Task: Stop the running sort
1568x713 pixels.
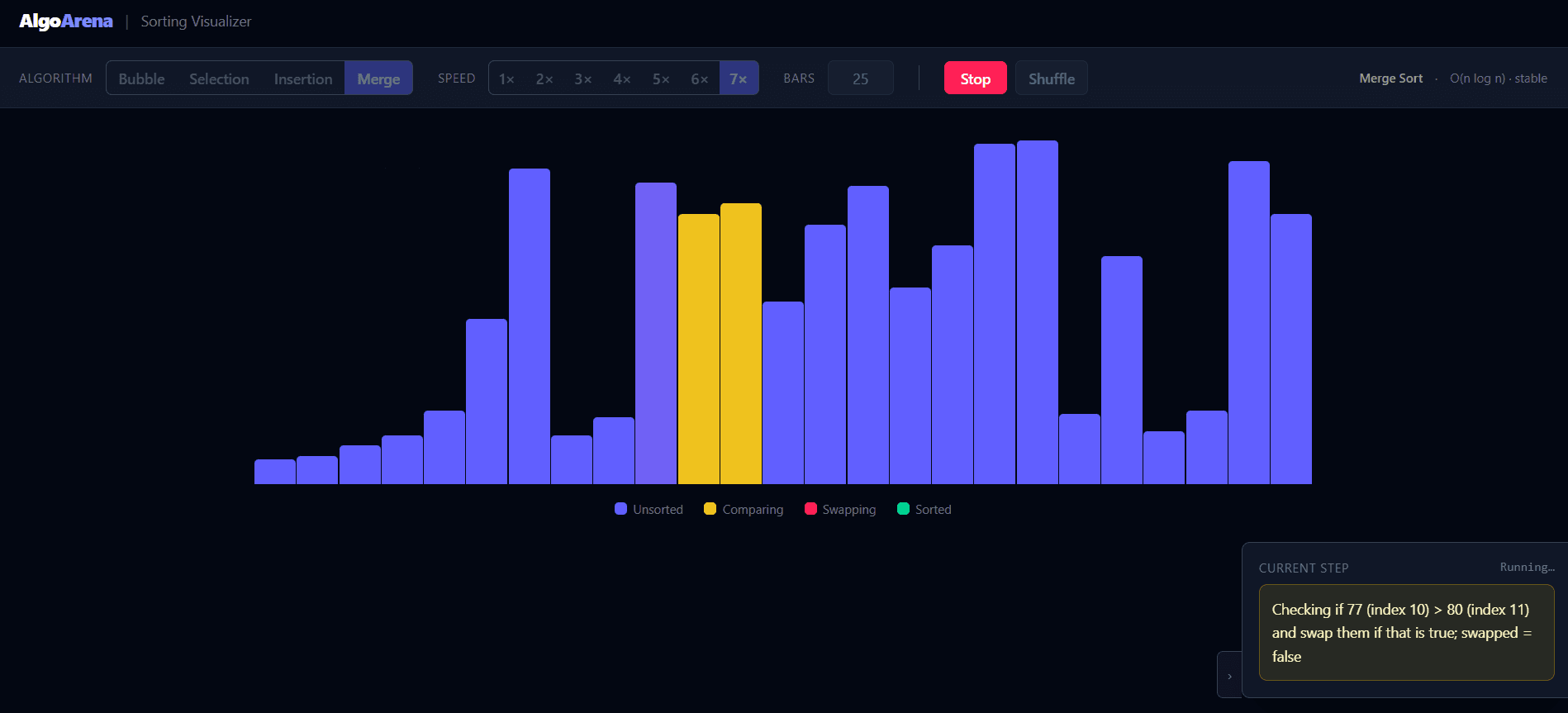Action: tap(976, 78)
